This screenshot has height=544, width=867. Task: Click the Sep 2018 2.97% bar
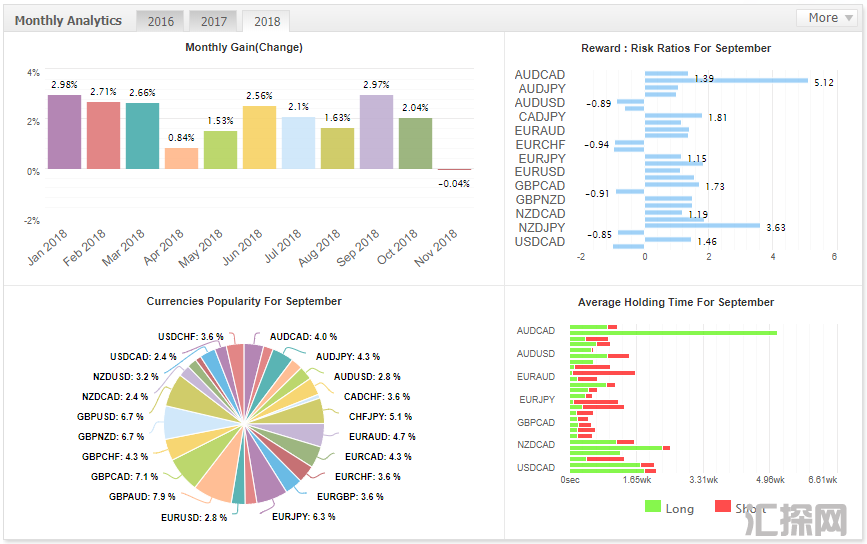(x=377, y=132)
